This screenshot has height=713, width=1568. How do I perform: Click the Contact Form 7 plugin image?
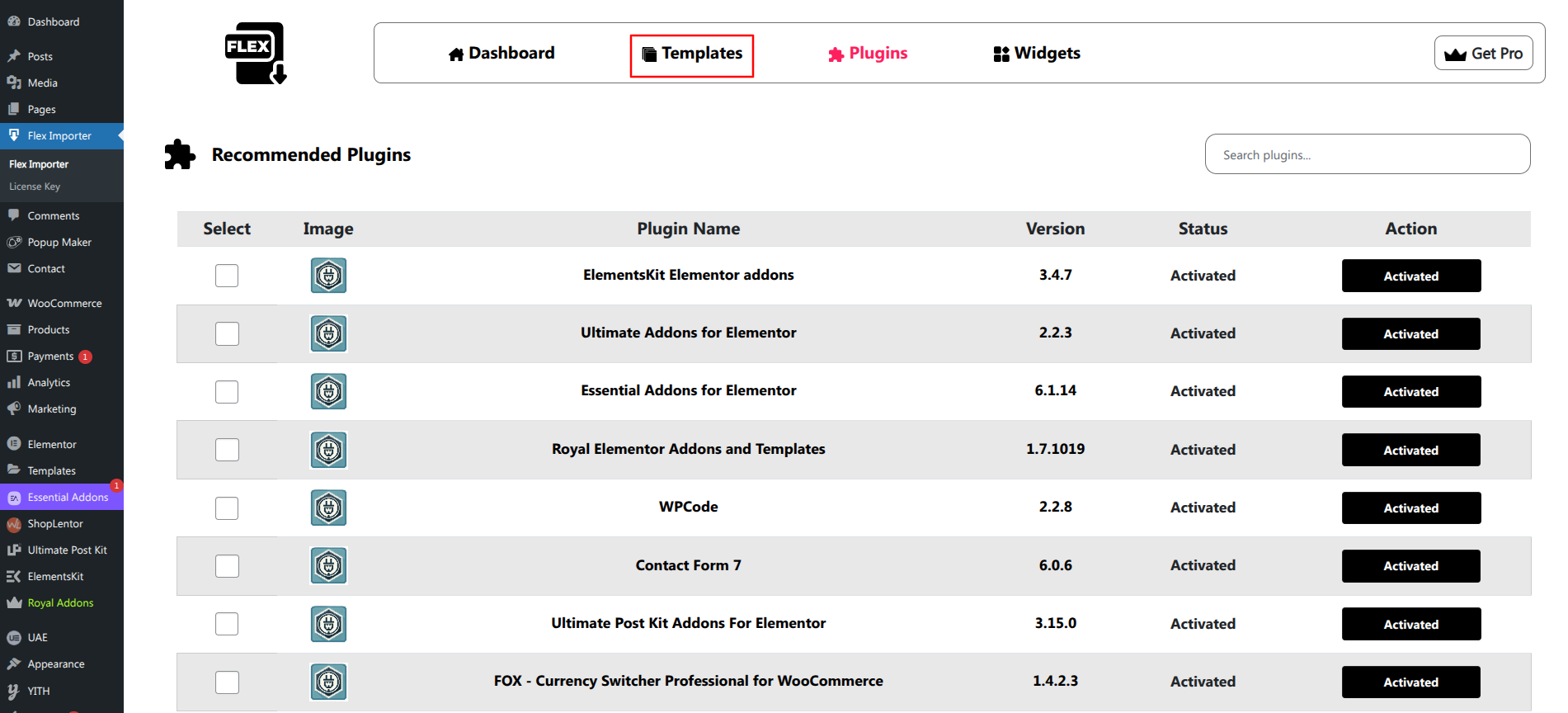click(328, 565)
